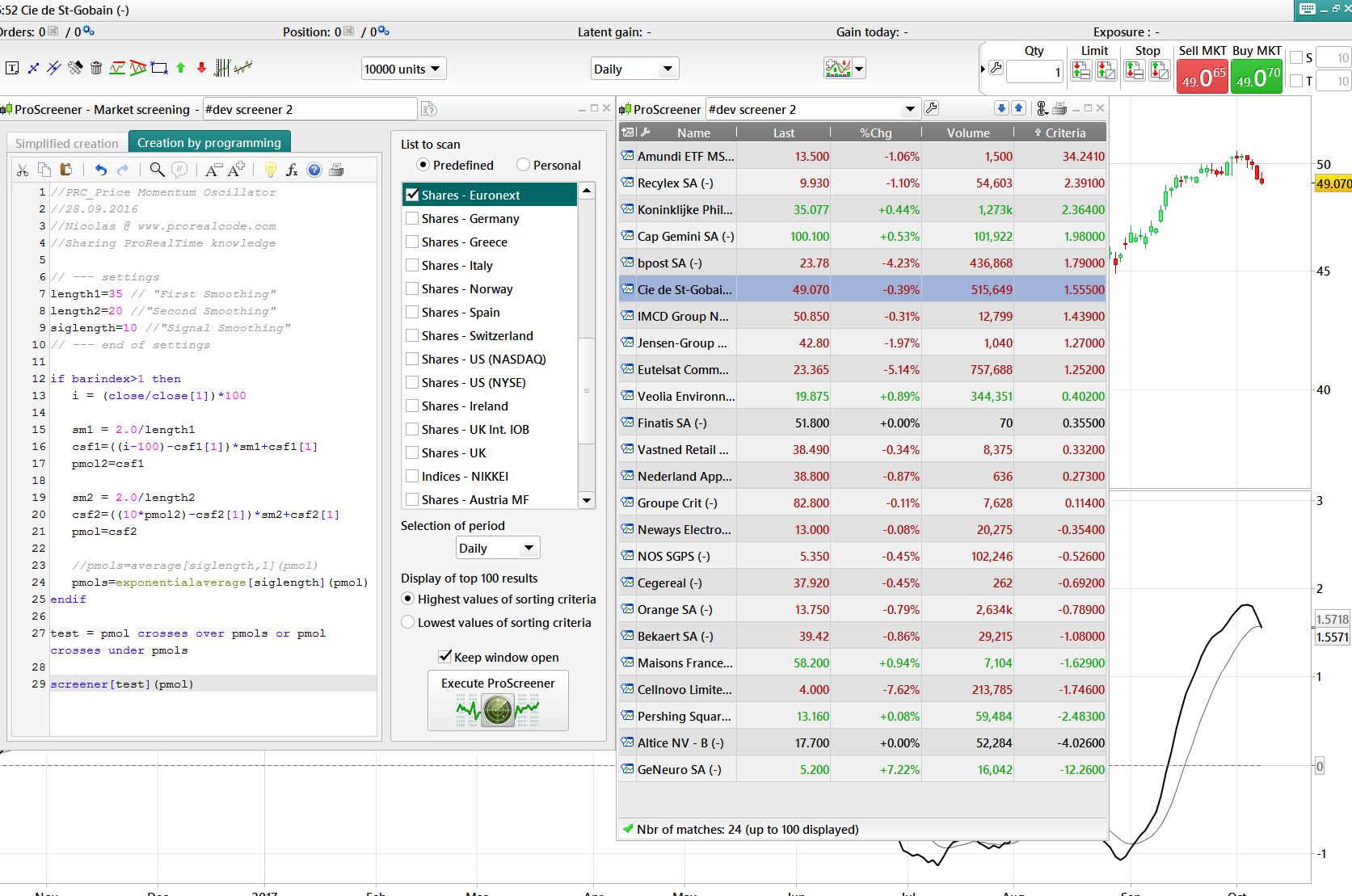Increase the editor font size
Screen dimensions: 1352x896
pos(236,170)
